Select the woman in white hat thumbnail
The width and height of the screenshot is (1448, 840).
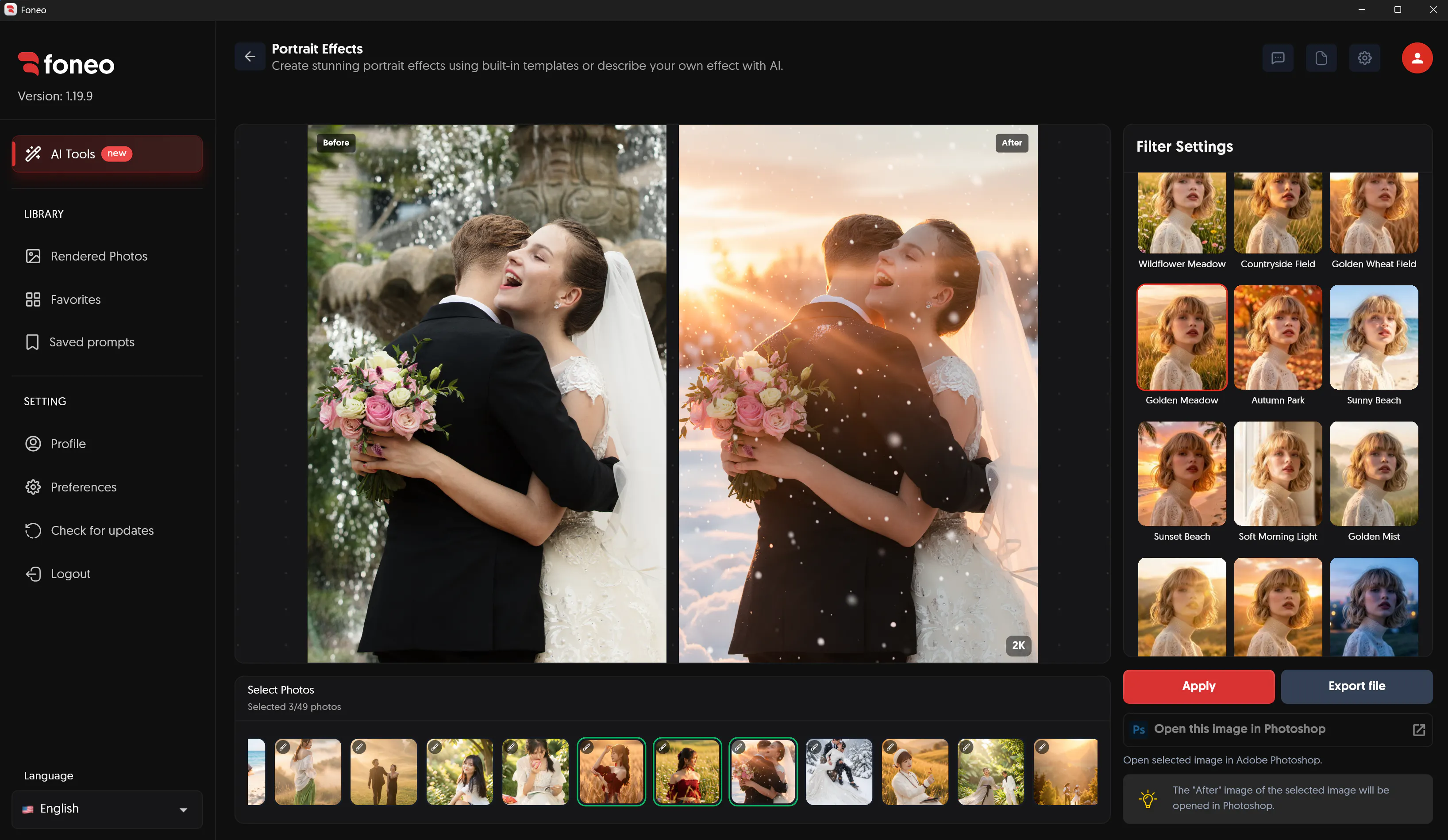point(915,772)
